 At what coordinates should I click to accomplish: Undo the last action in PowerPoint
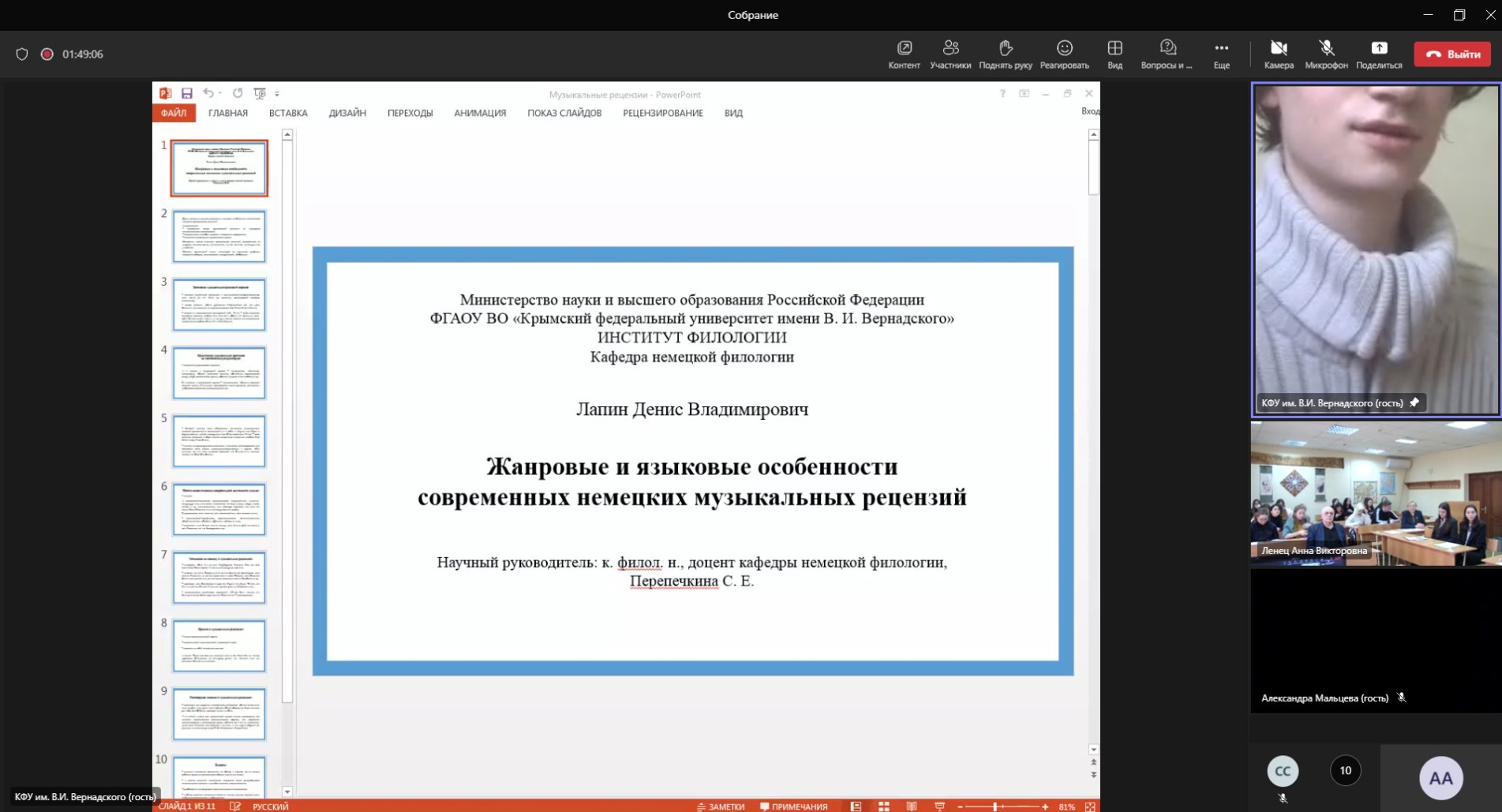(208, 93)
